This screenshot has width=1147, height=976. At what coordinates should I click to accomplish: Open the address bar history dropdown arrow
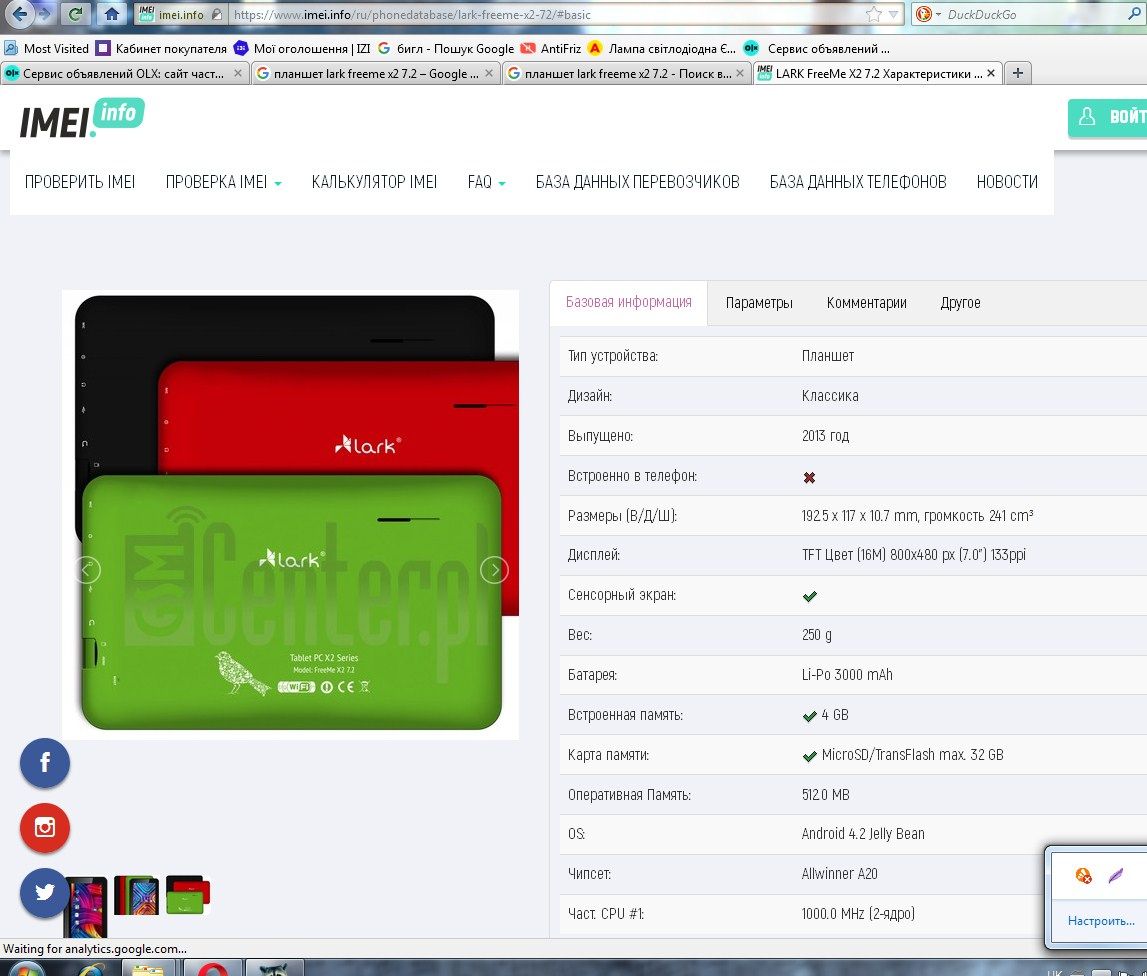click(893, 14)
